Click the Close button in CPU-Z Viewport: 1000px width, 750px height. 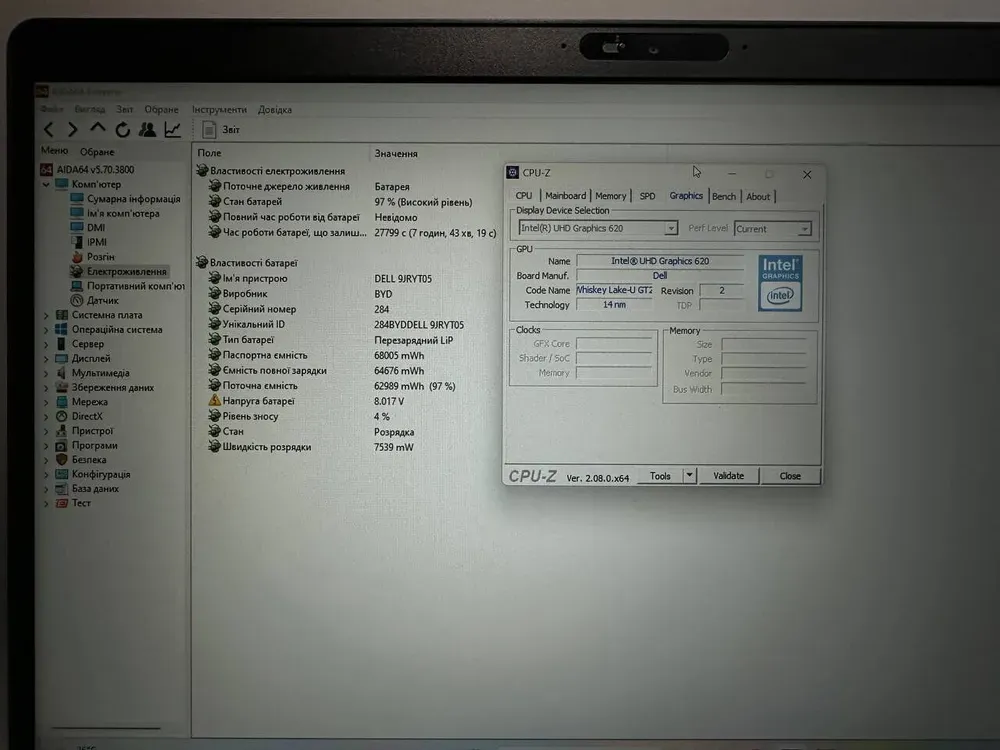(790, 476)
